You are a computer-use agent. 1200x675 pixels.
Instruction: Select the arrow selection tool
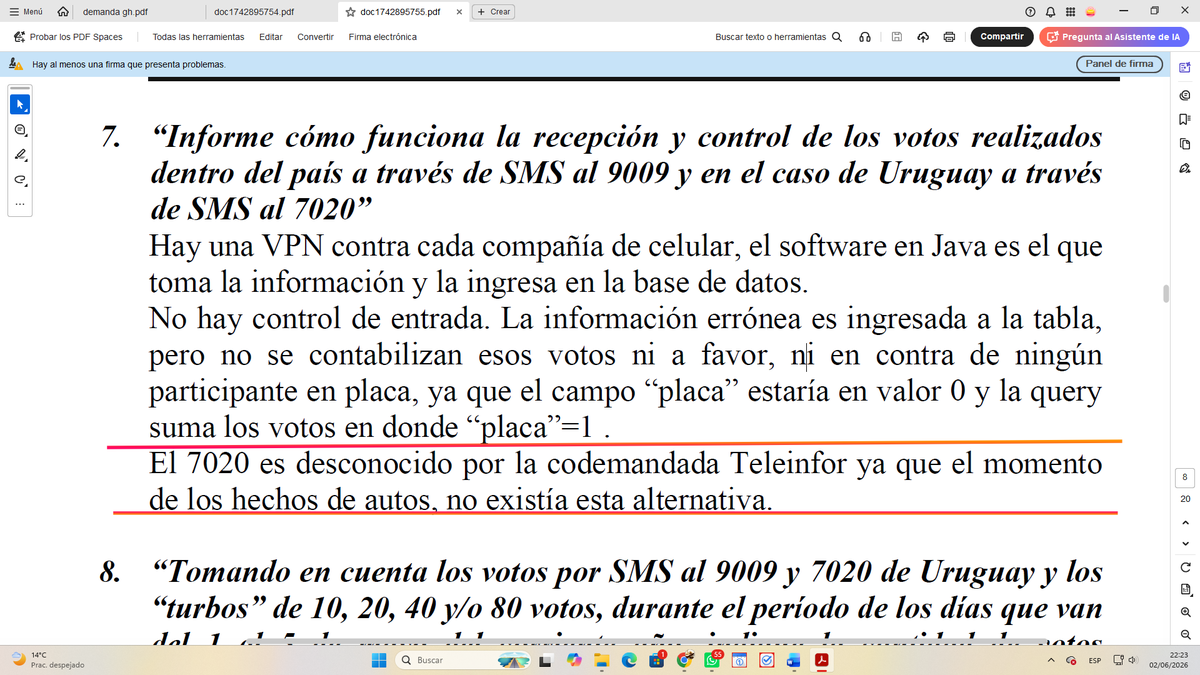pyautogui.click(x=20, y=104)
